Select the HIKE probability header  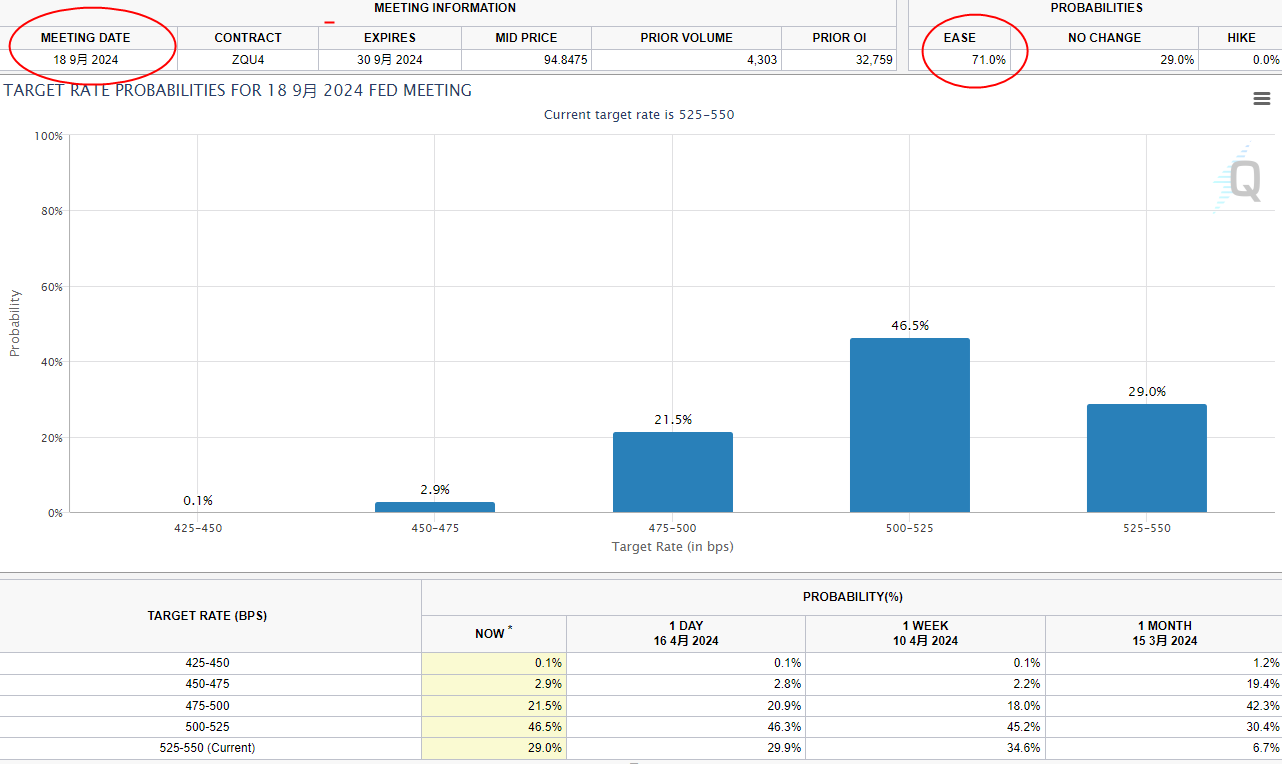coord(1241,38)
